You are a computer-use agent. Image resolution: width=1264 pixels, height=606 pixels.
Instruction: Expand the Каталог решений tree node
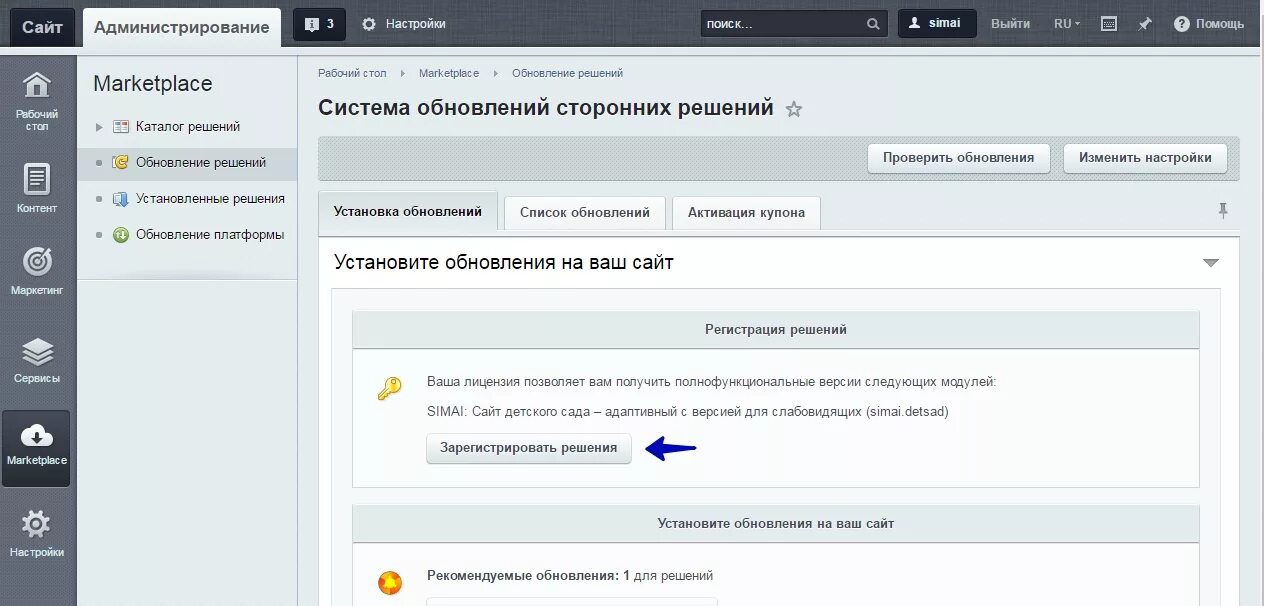[x=99, y=127]
